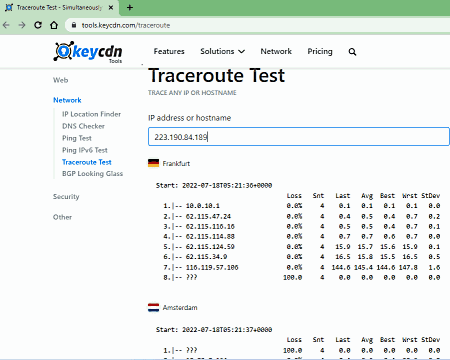Expand the Solutions dropdown menu

pyautogui.click(x=222, y=51)
